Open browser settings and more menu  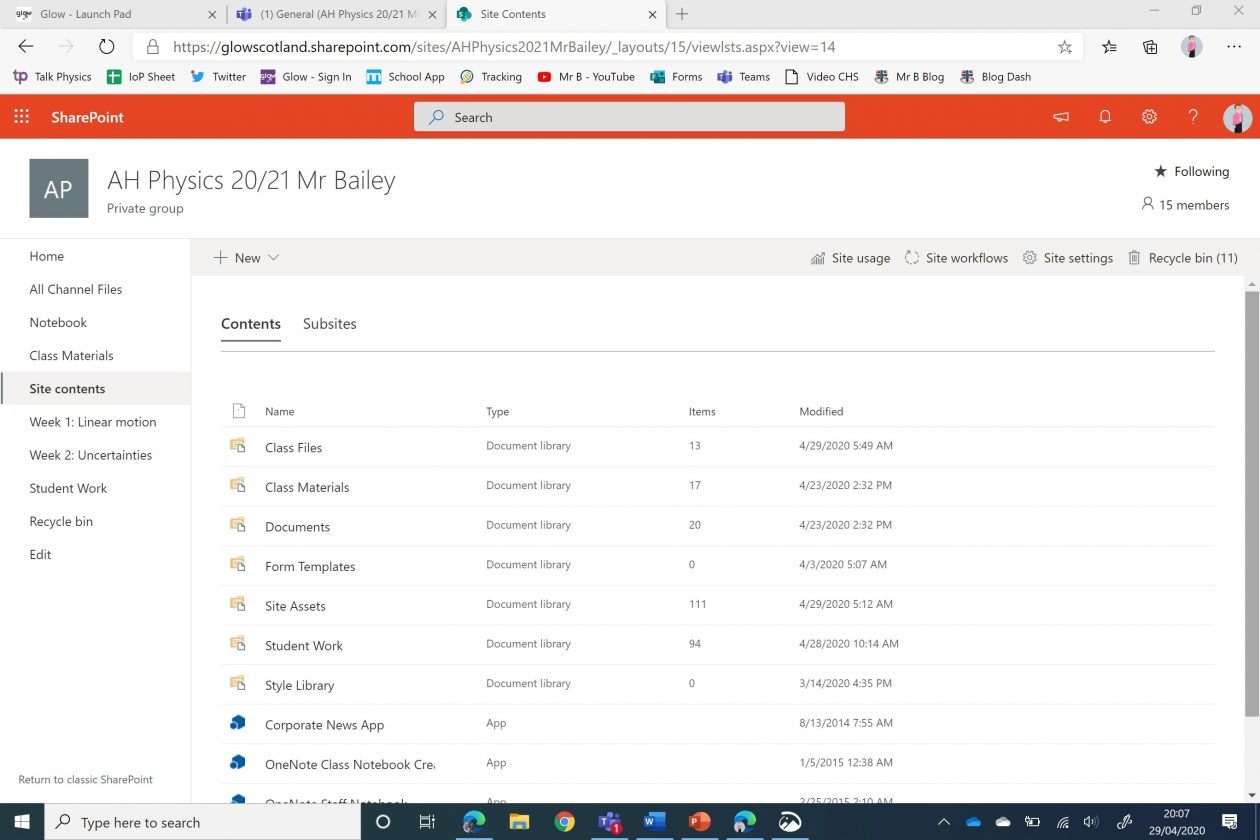(x=1232, y=47)
